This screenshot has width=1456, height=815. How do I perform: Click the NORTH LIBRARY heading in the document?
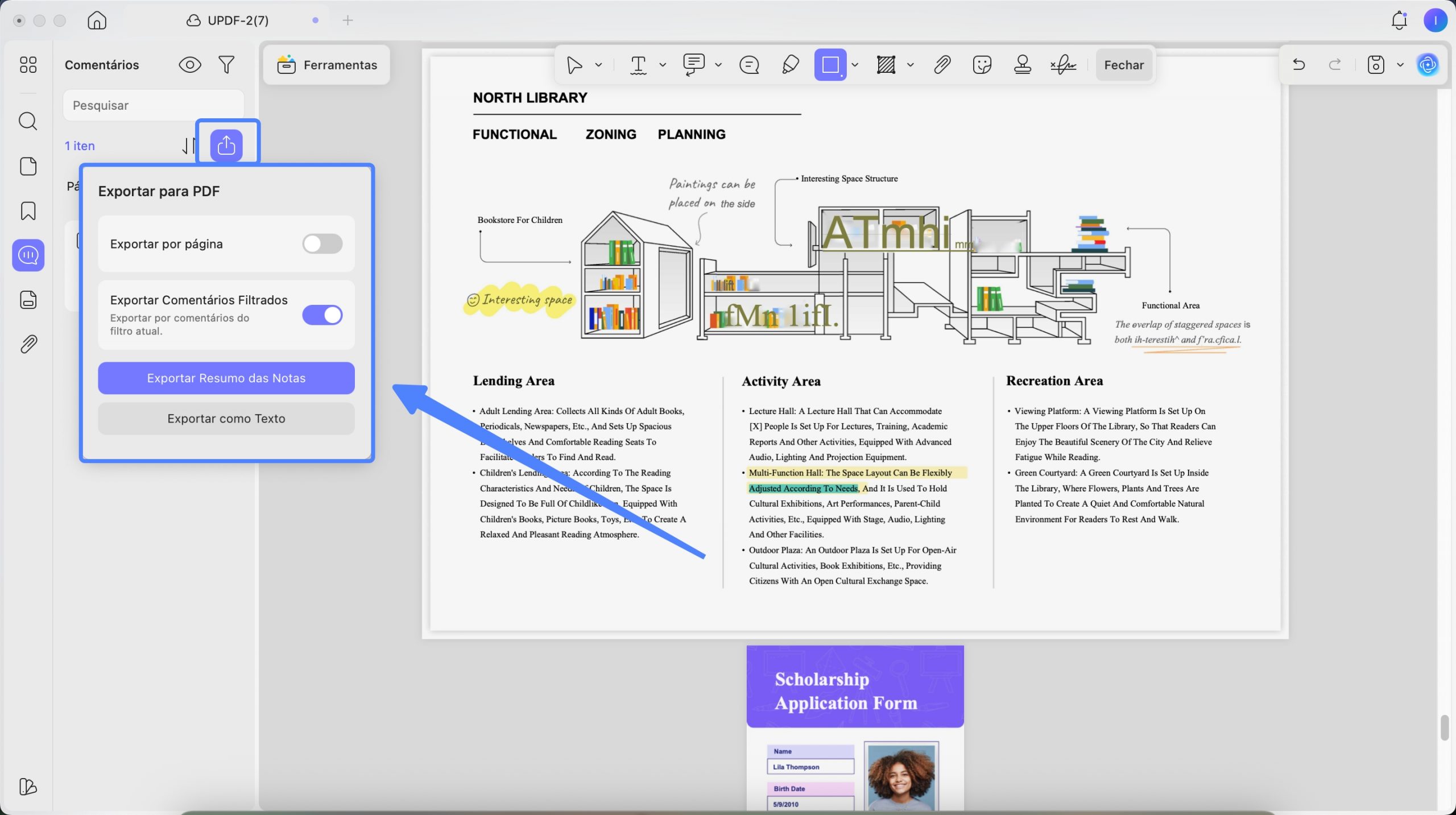click(x=530, y=98)
